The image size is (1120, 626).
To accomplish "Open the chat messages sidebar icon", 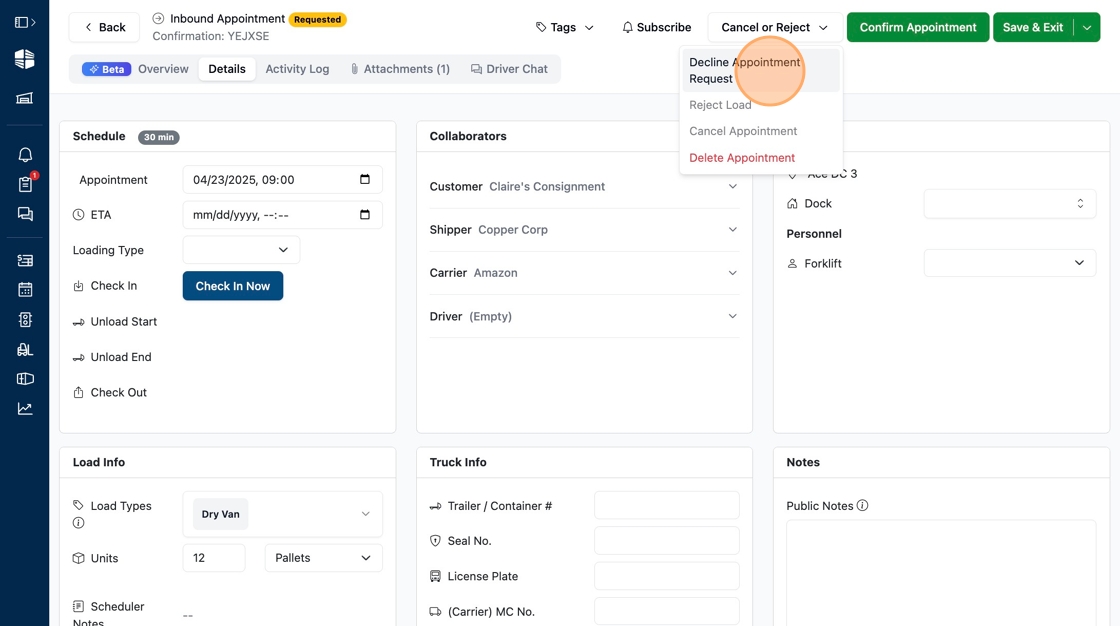I will pyautogui.click(x=25, y=214).
